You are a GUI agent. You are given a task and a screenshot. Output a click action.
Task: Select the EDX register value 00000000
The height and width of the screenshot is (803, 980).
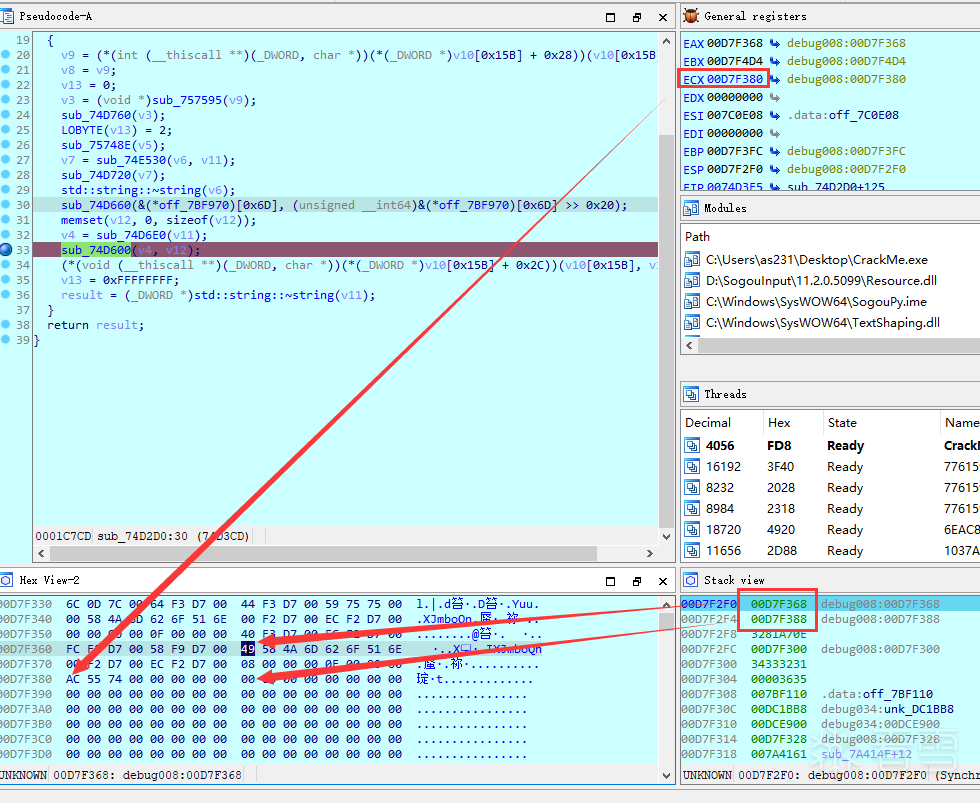[734, 97]
